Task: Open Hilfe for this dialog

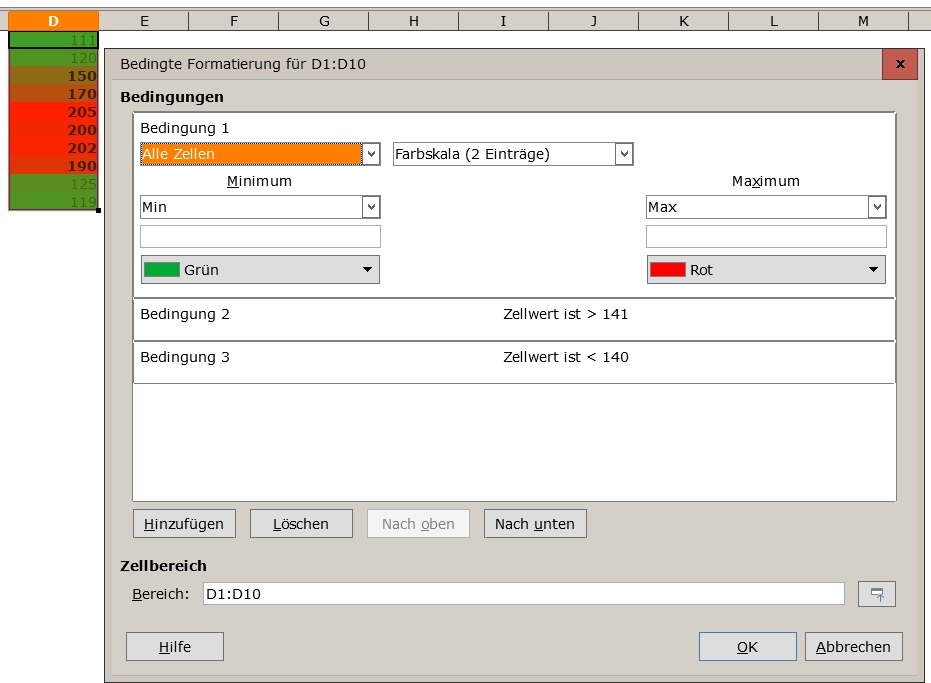Action: click(x=174, y=647)
